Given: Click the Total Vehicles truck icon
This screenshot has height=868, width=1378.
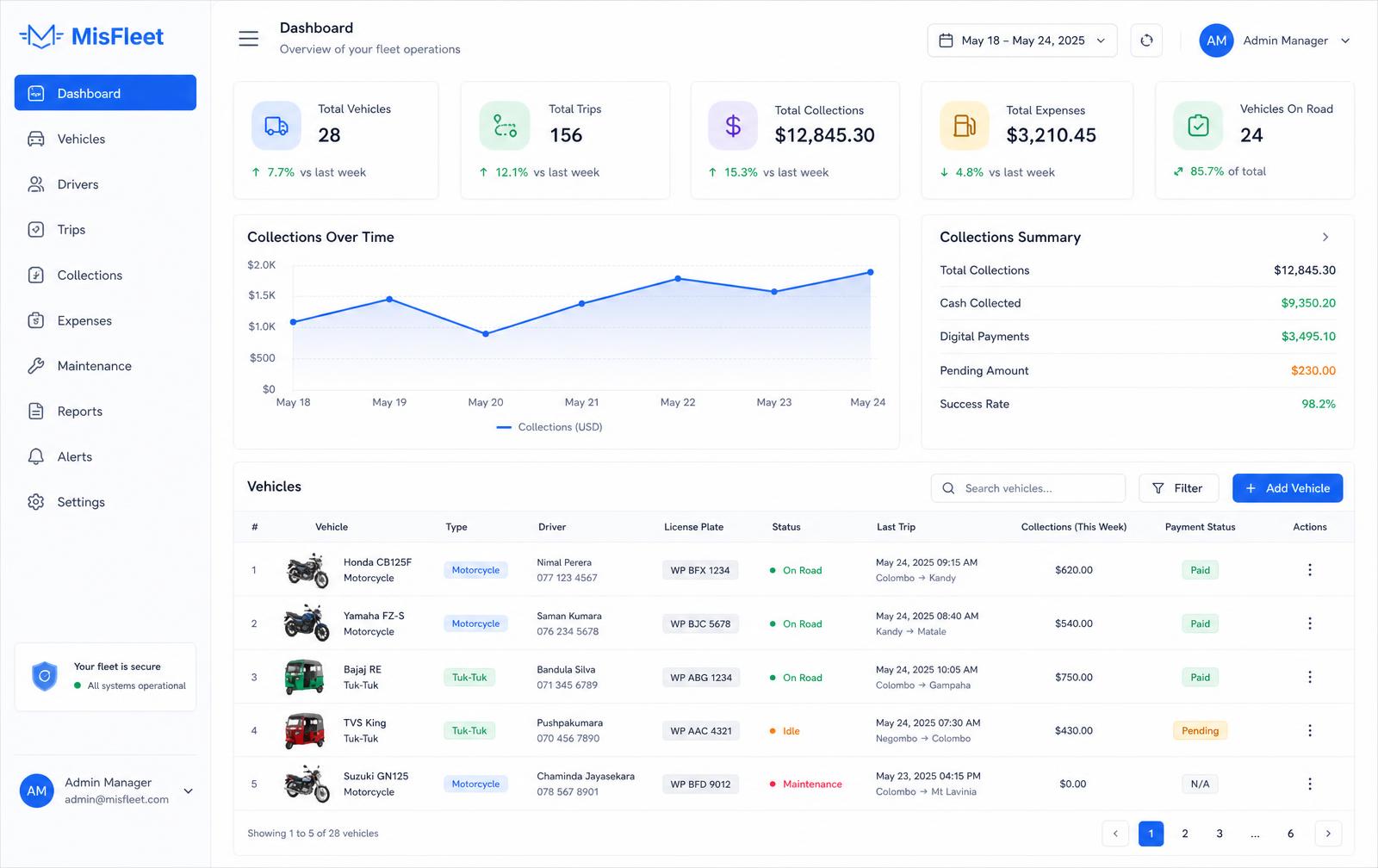Looking at the screenshot, I should click(x=276, y=126).
